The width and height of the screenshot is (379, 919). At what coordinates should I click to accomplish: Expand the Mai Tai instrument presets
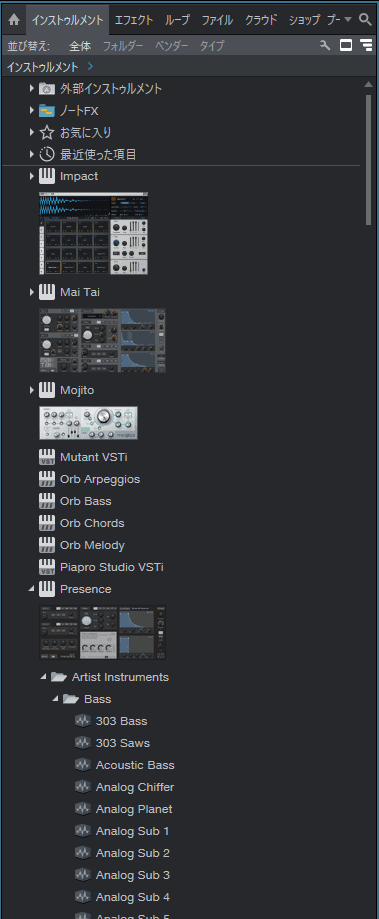(32, 291)
